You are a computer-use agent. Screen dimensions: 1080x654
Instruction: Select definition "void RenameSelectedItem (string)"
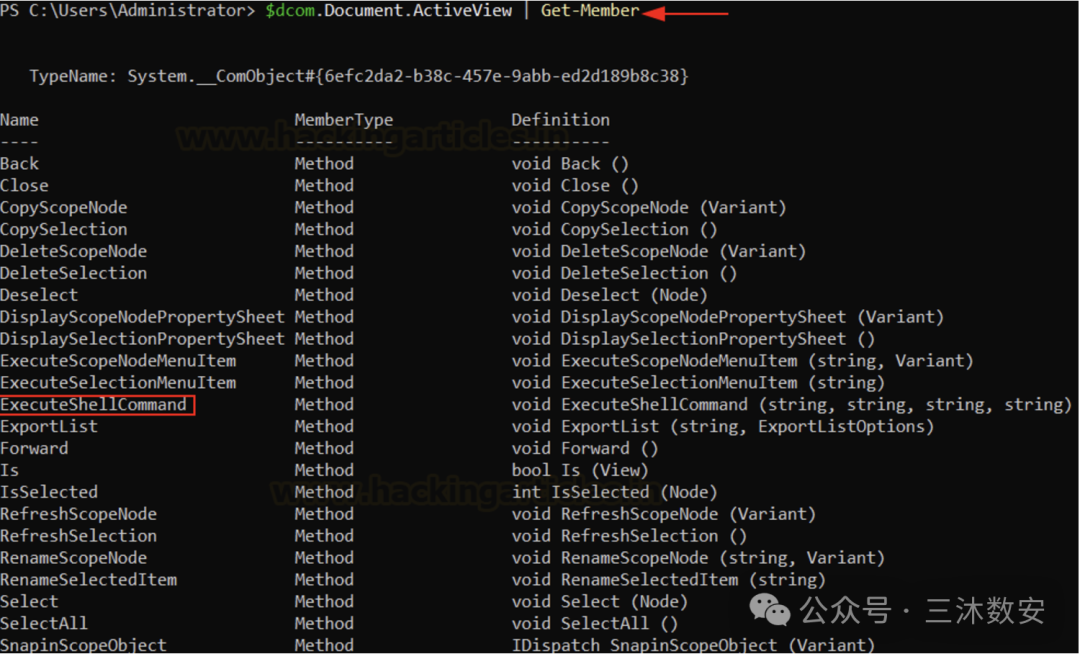669,580
